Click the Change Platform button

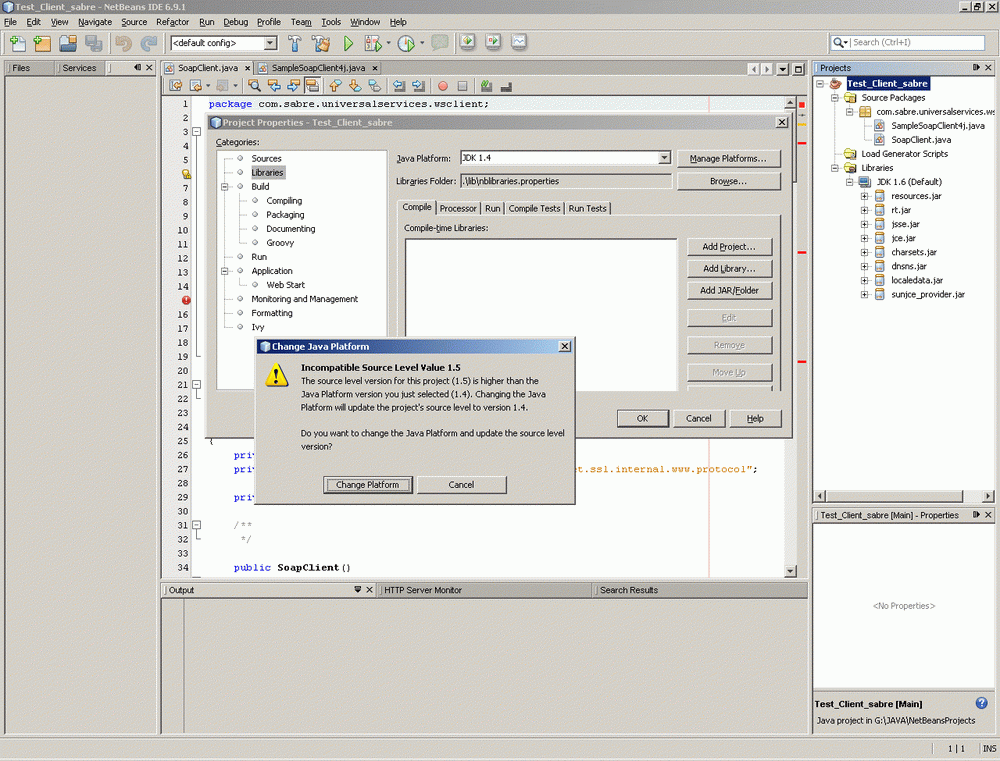[367, 485]
